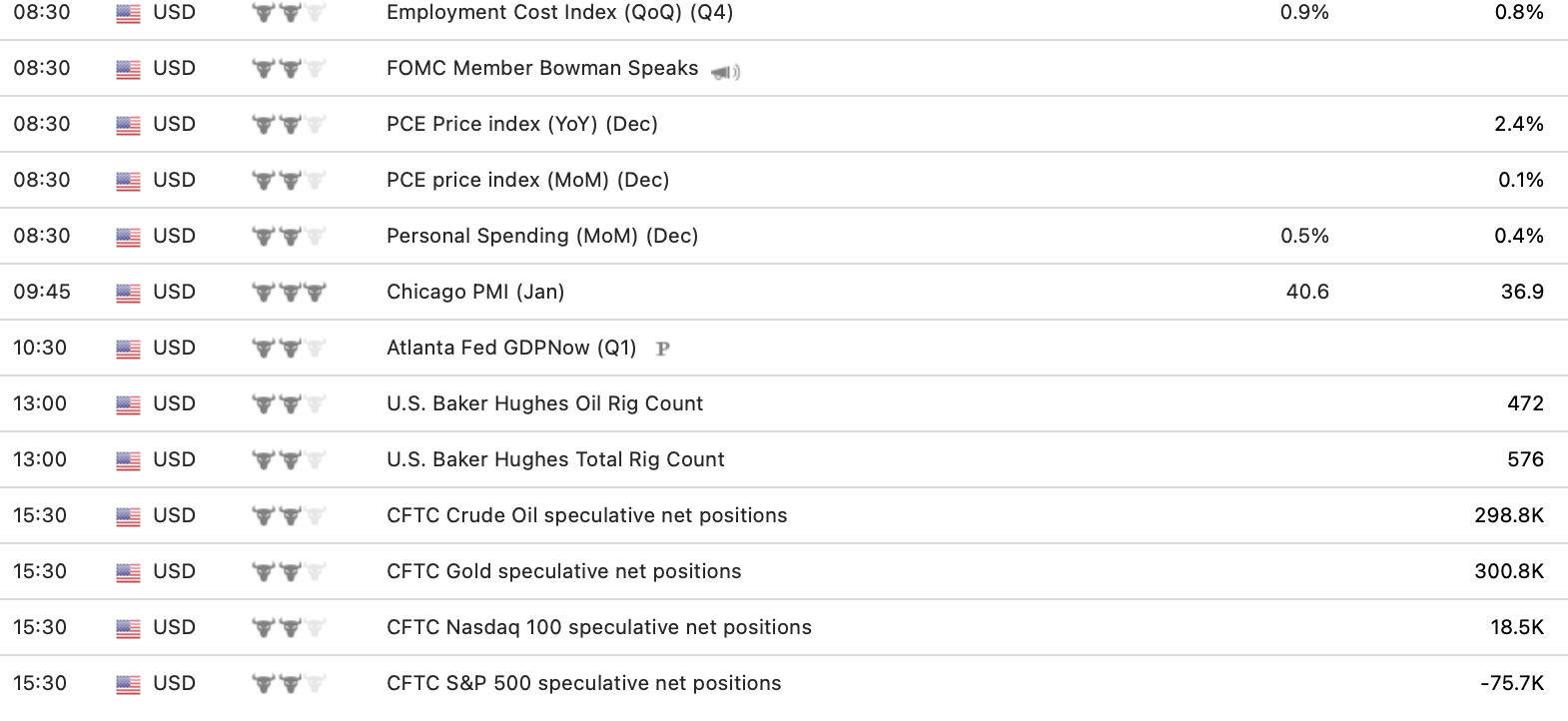Screen dimensions: 1568x721
Task: Click the 40.6 forecast value for Chicago PMI
Action: tap(1307, 292)
